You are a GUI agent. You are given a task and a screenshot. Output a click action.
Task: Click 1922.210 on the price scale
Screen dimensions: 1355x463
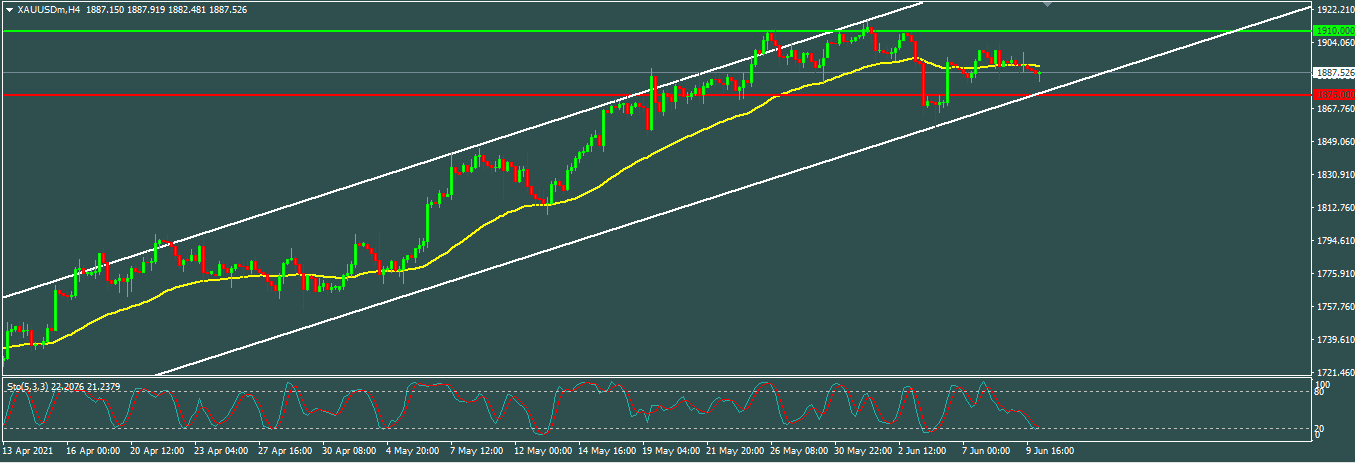tap(1330, 10)
